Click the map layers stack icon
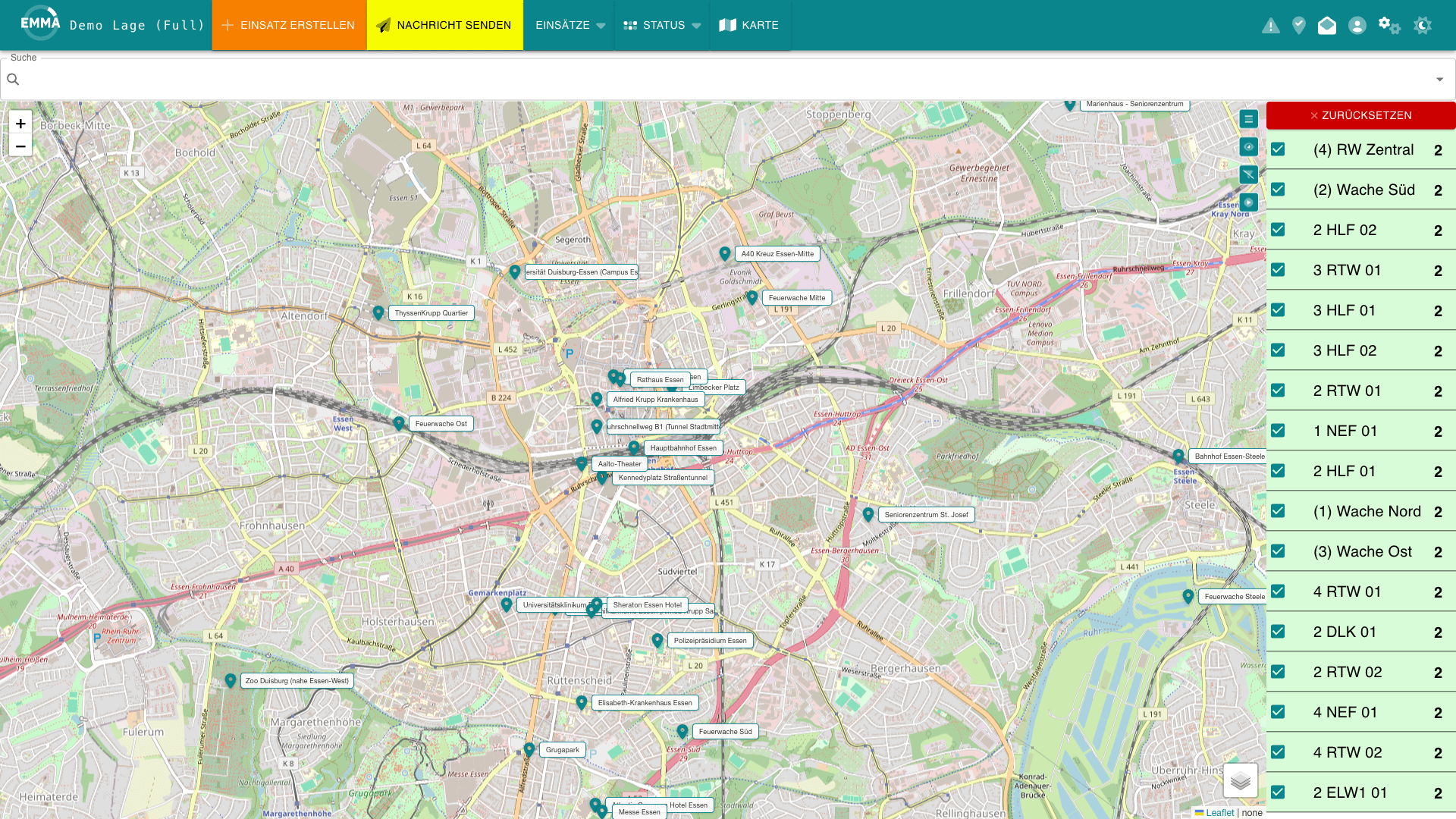Image resolution: width=1456 pixels, height=819 pixels. pos(1240,780)
